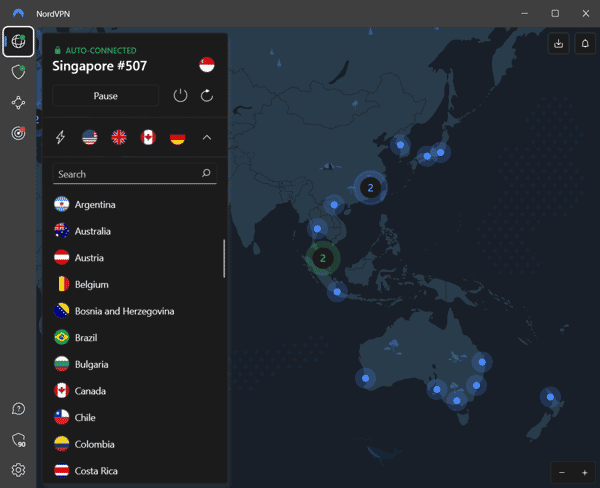Select Argentina in the country list

pos(135,204)
